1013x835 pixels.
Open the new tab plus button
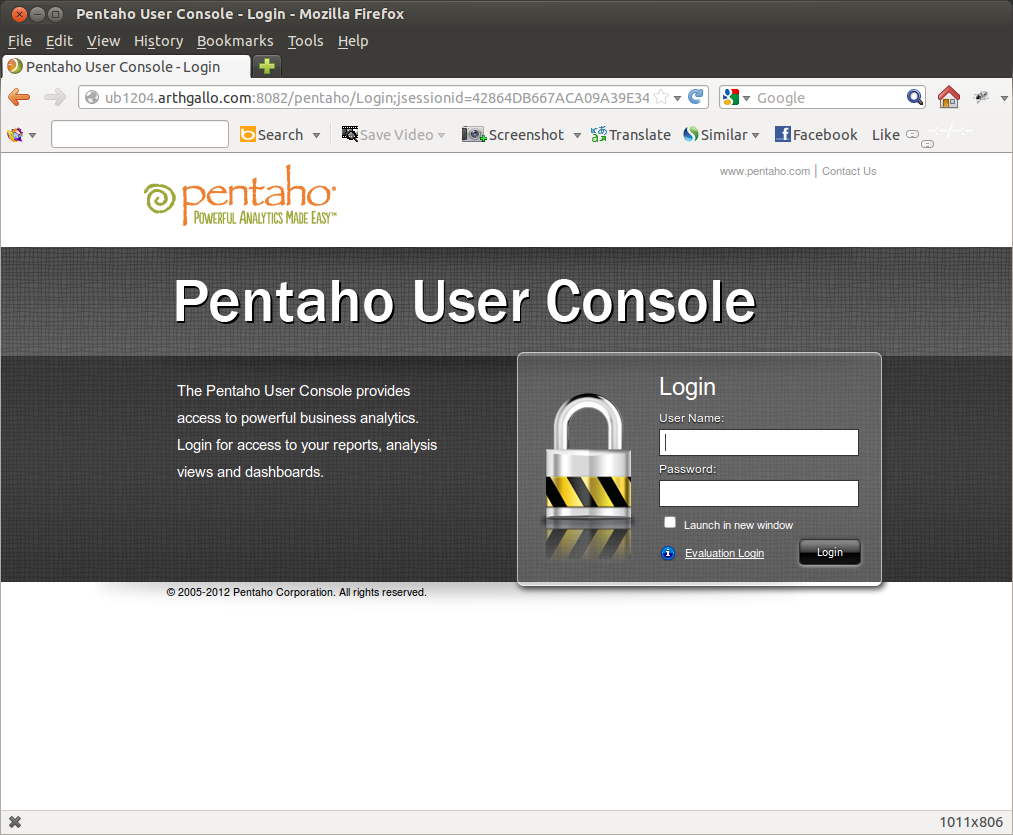(267, 66)
